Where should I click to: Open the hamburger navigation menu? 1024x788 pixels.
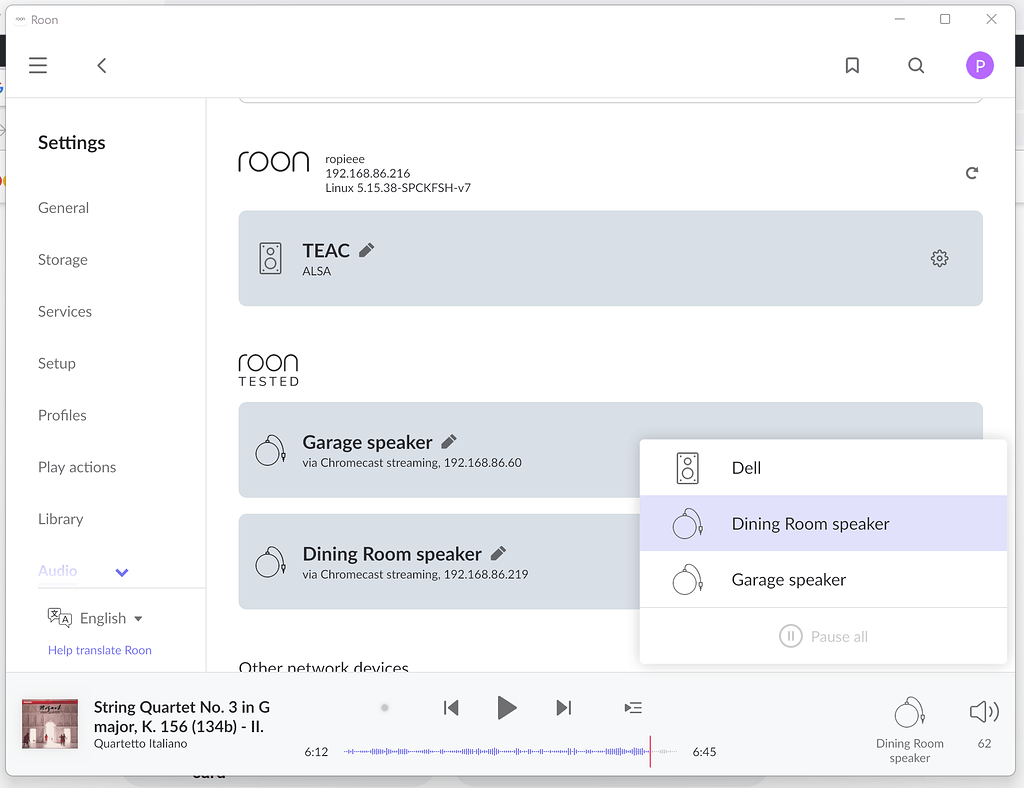coord(38,65)
